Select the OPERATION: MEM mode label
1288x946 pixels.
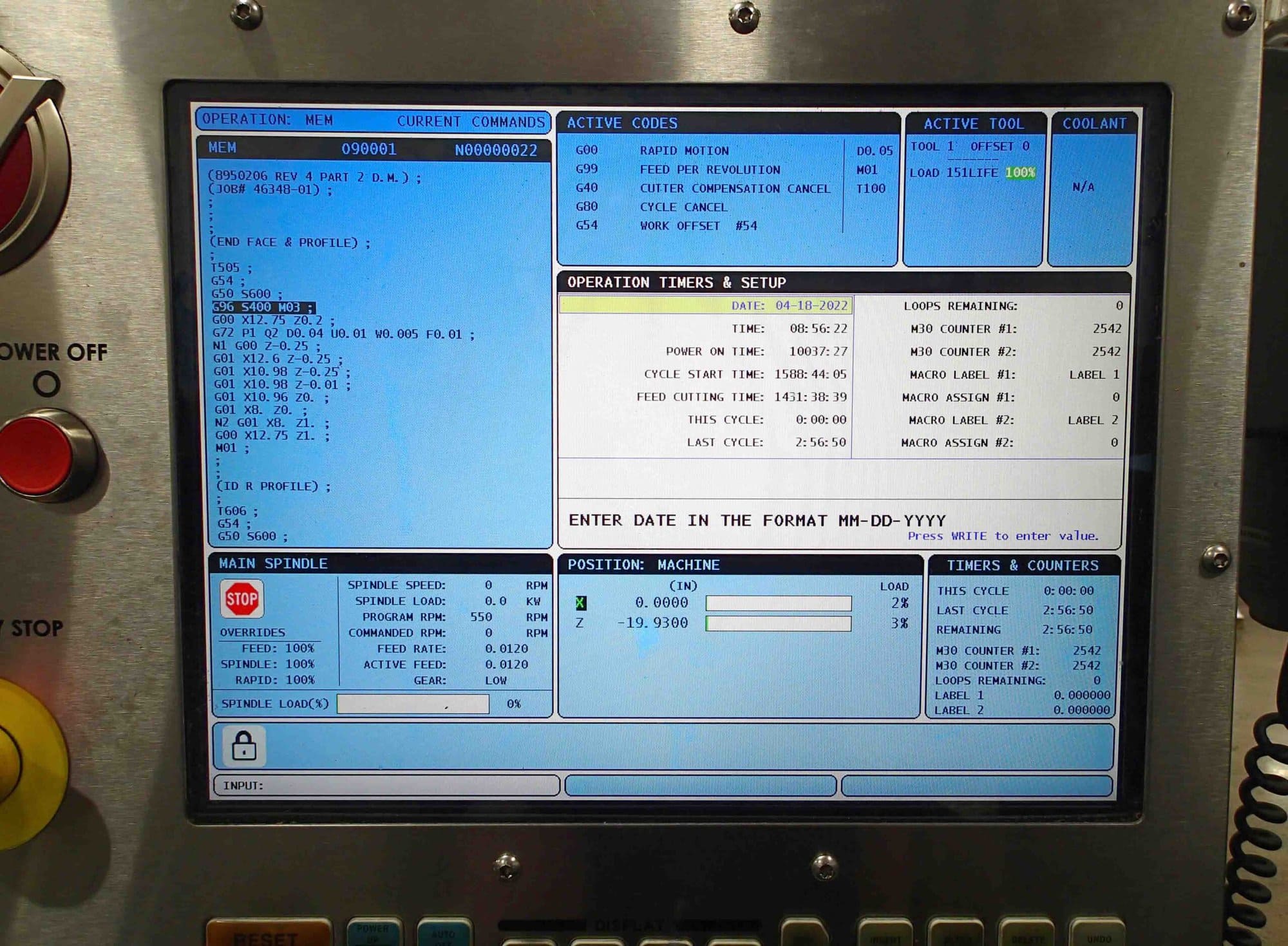[267, 120]
